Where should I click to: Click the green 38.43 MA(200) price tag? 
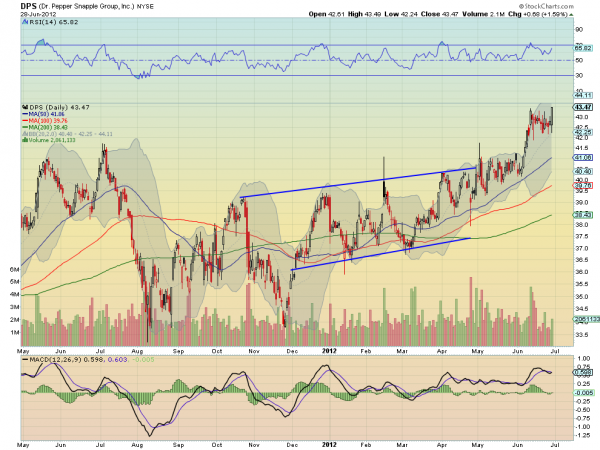coord(583,215)
